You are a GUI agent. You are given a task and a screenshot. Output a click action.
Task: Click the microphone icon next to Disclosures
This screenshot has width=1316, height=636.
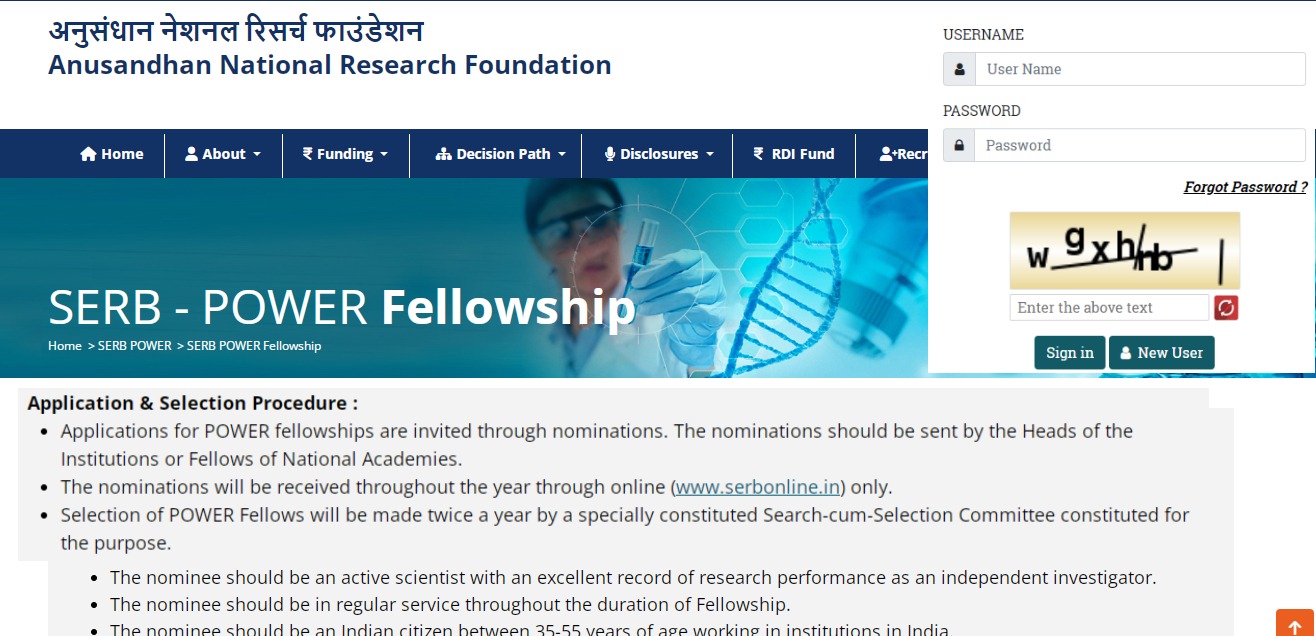(610, 154)
